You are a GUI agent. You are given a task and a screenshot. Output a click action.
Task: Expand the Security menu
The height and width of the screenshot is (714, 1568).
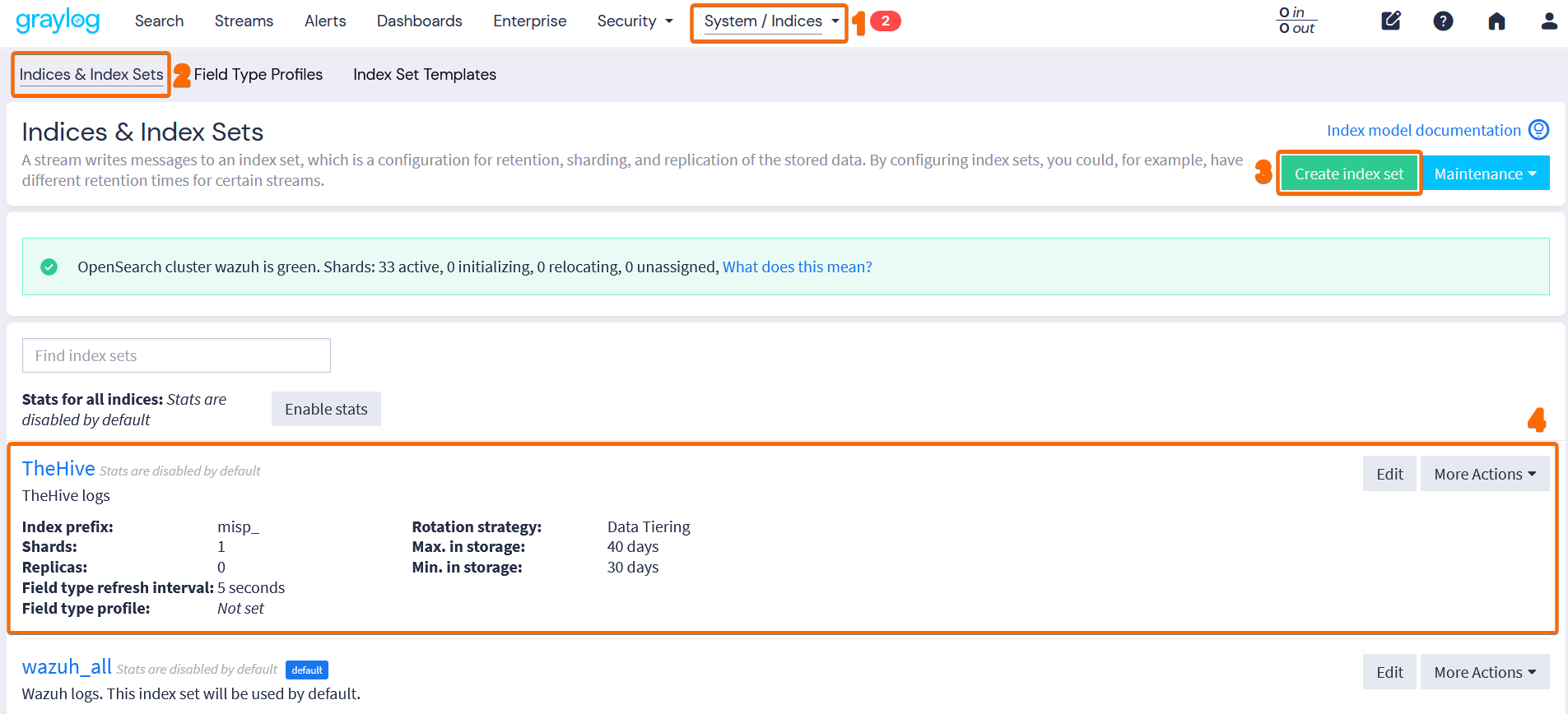(635, 21)
